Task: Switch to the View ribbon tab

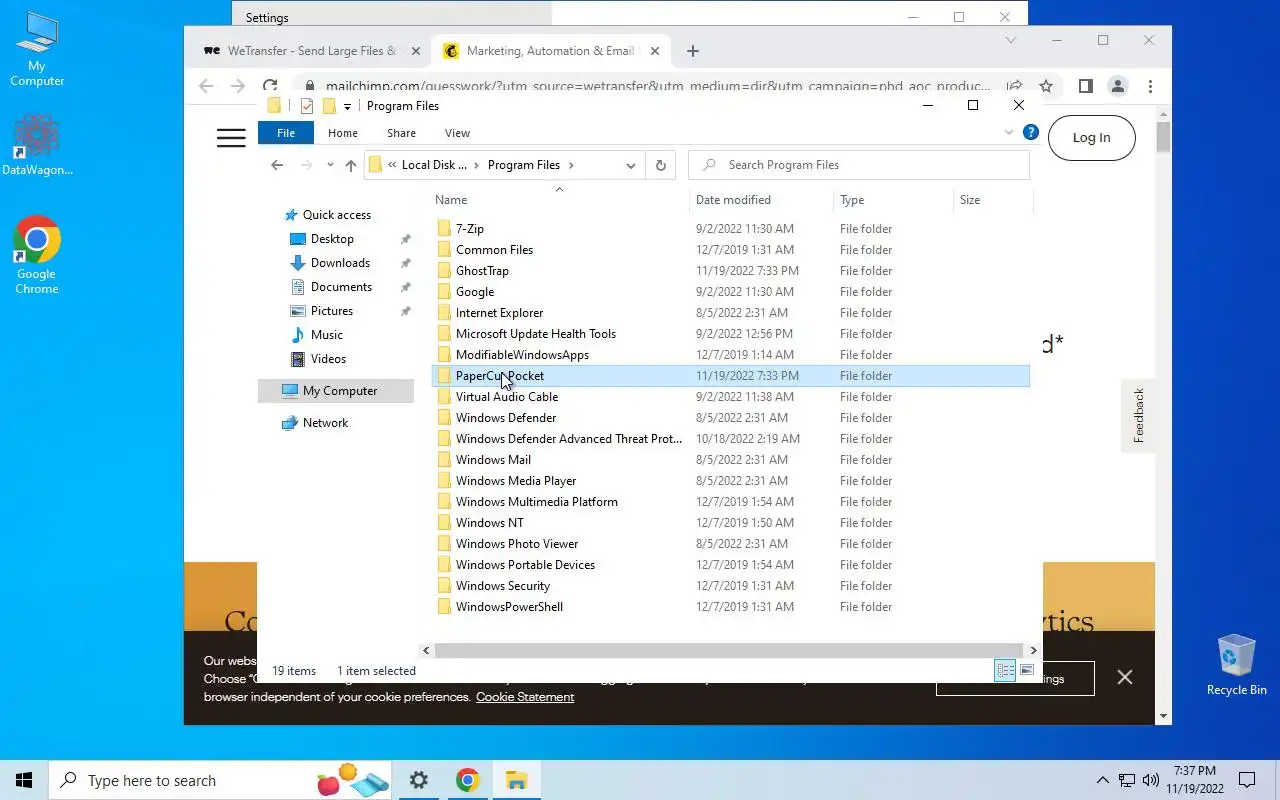Action: pos(457,133)
